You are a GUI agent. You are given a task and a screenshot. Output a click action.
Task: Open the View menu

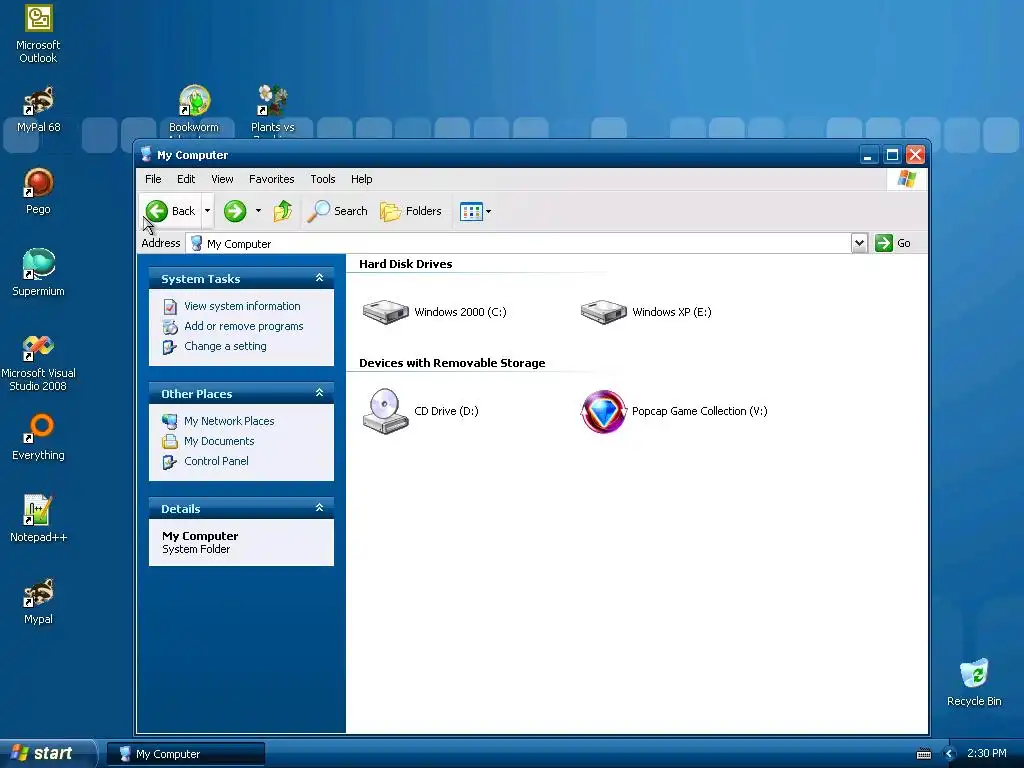pyautogui.click(x=222, y=179)
